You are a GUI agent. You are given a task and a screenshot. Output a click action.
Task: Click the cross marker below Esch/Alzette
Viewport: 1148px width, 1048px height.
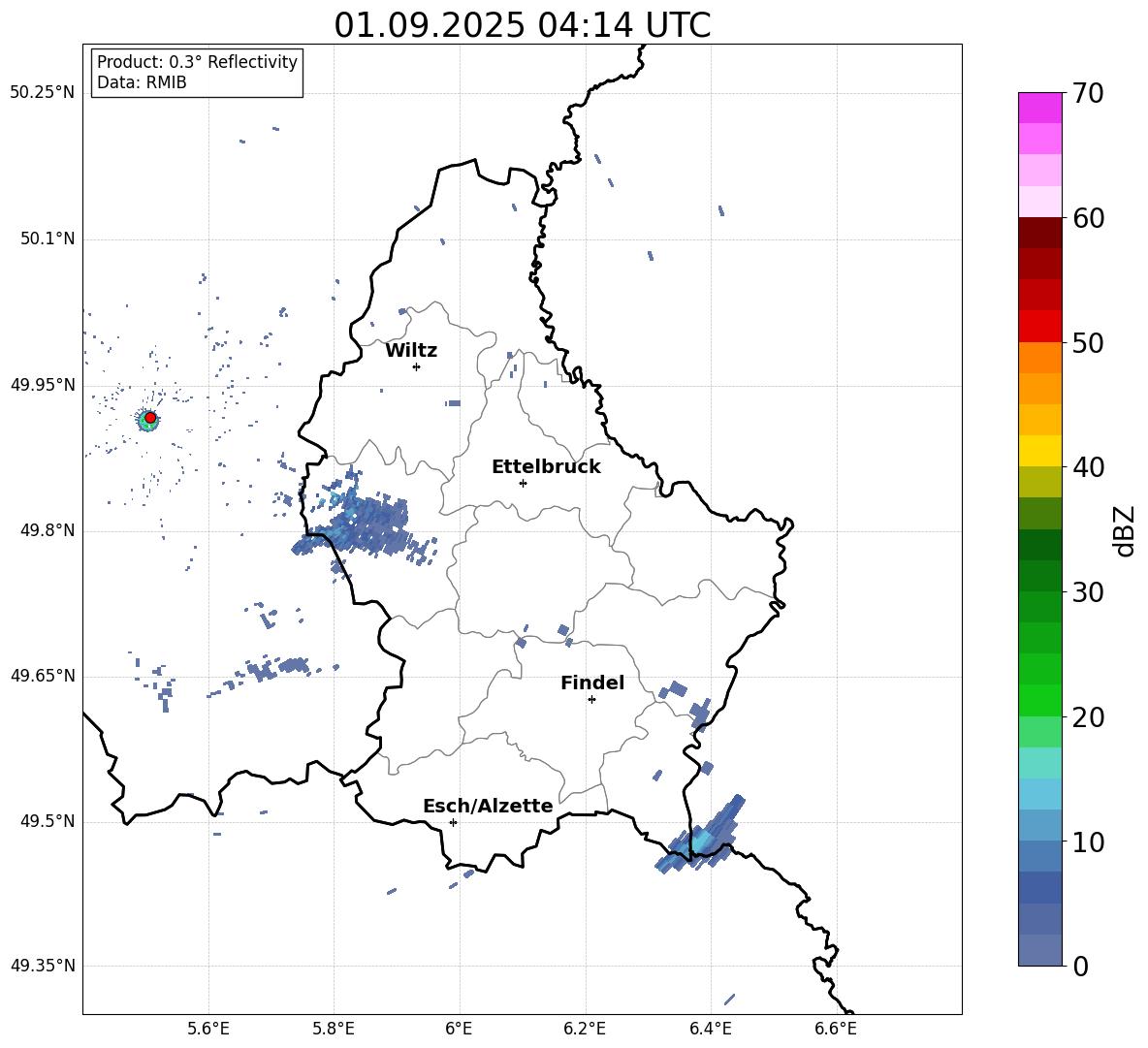tap(453, 822)
